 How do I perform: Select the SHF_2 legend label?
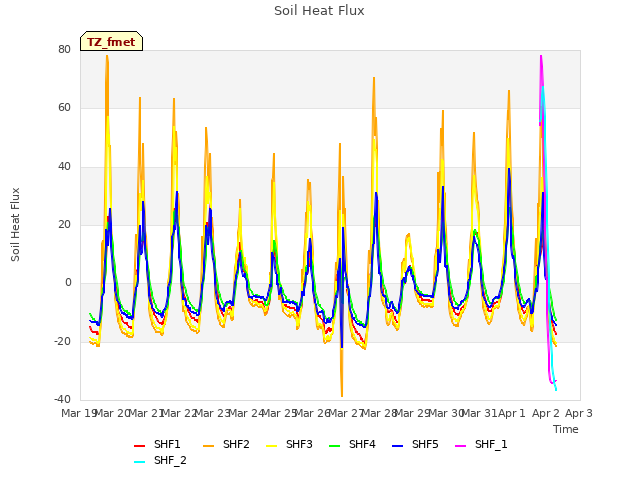[170, 461]
